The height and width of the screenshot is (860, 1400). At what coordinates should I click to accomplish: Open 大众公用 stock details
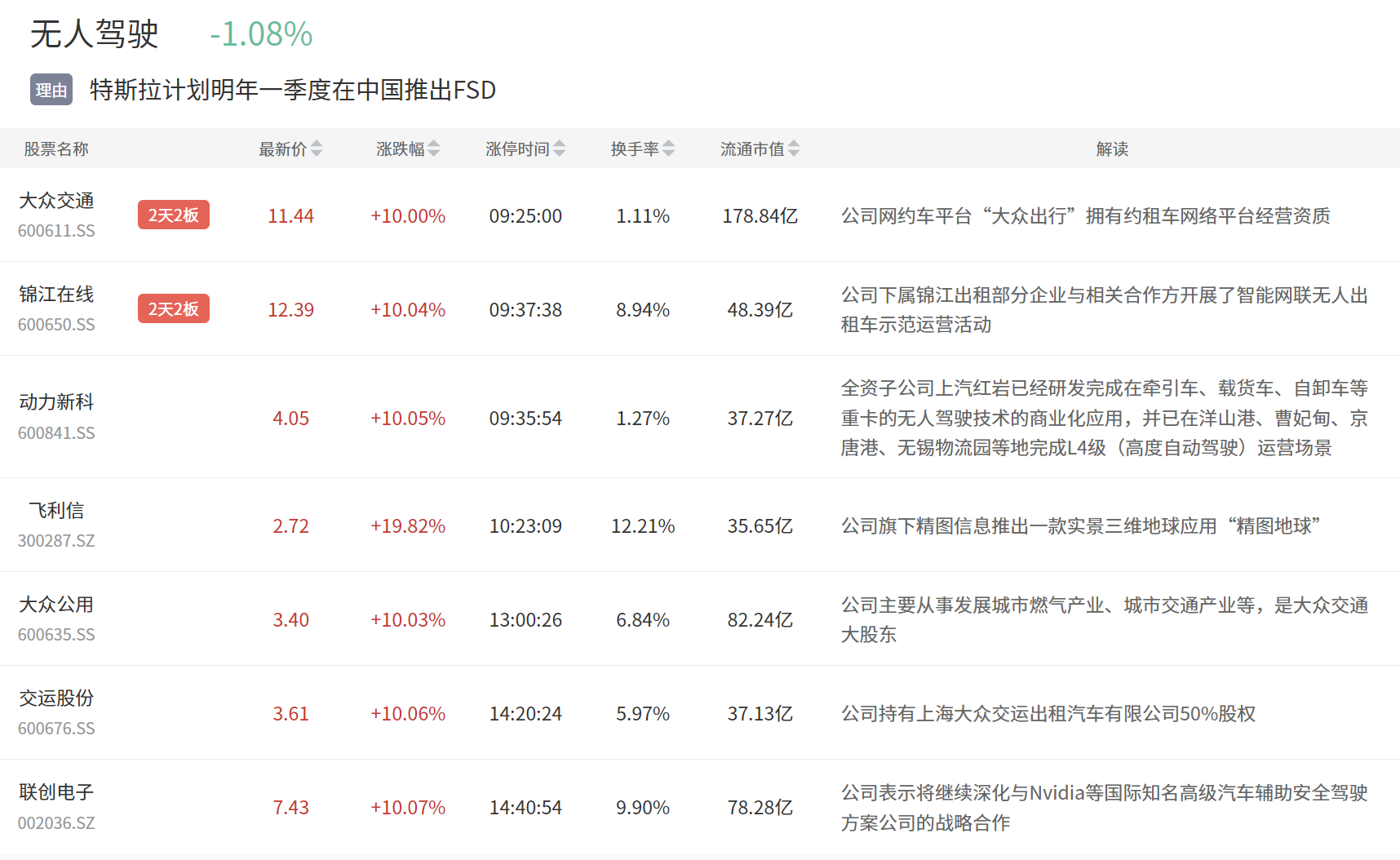56,605
